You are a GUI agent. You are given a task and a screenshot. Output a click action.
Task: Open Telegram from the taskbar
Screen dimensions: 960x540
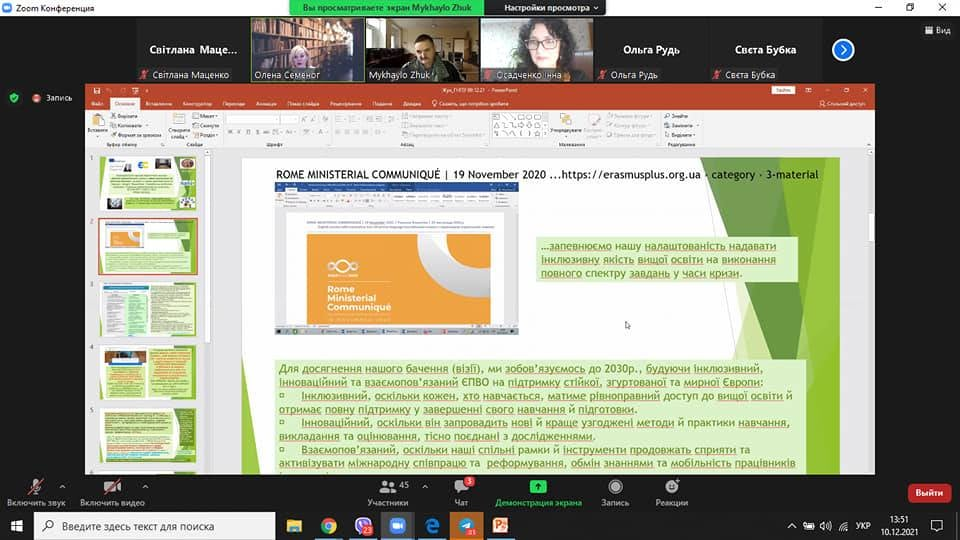pos(466,525)
